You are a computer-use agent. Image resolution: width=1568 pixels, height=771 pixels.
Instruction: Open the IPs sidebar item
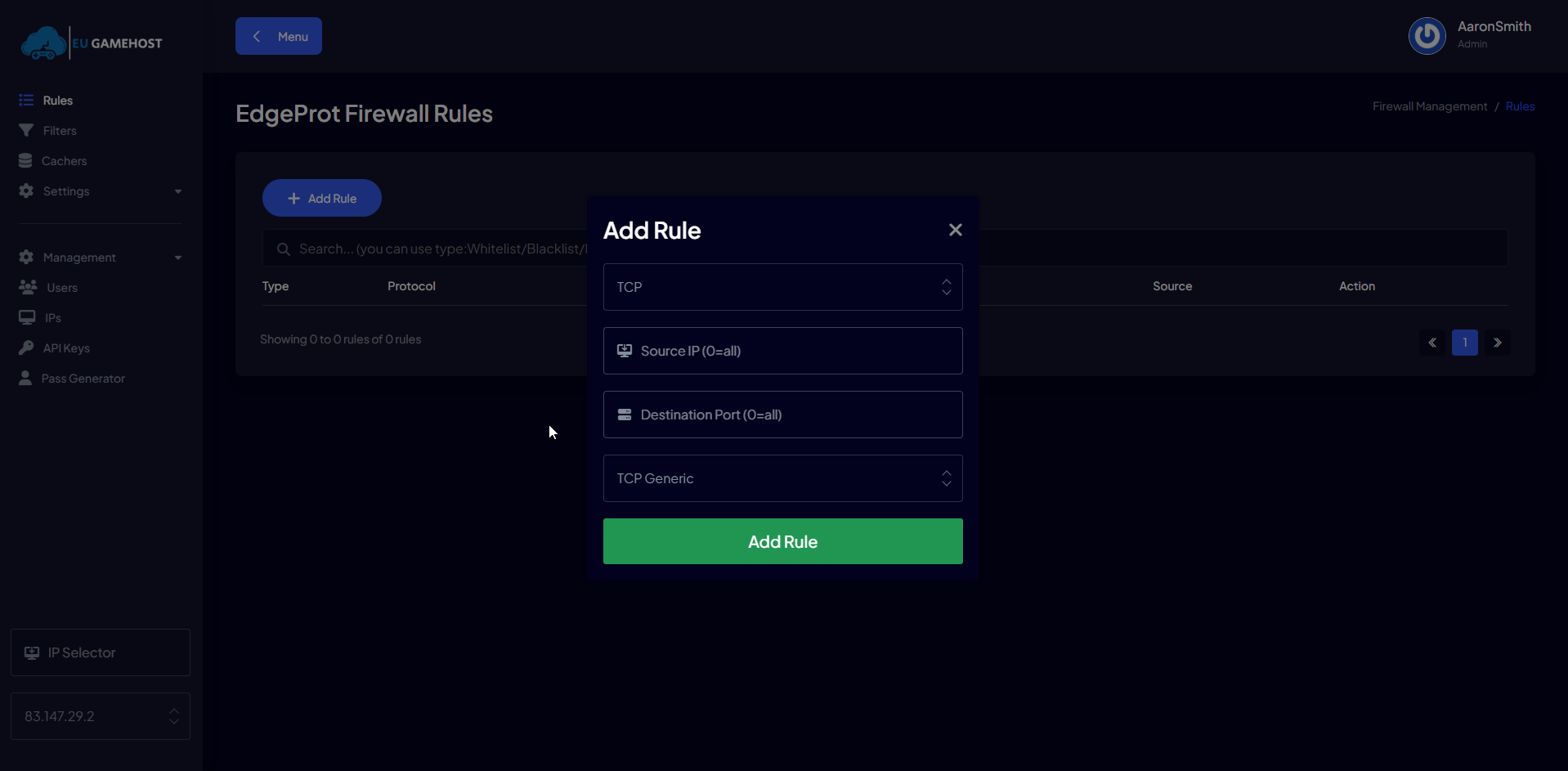pos(53,318)
